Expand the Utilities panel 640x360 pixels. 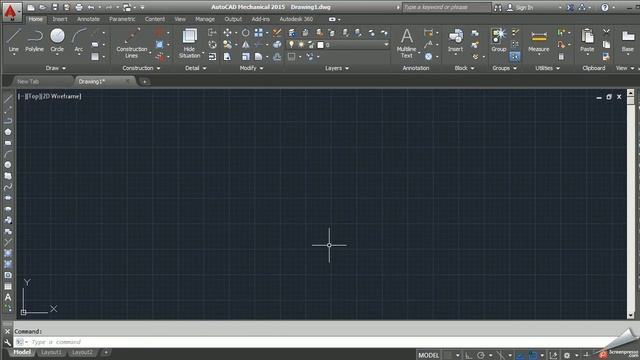point(547,68)
